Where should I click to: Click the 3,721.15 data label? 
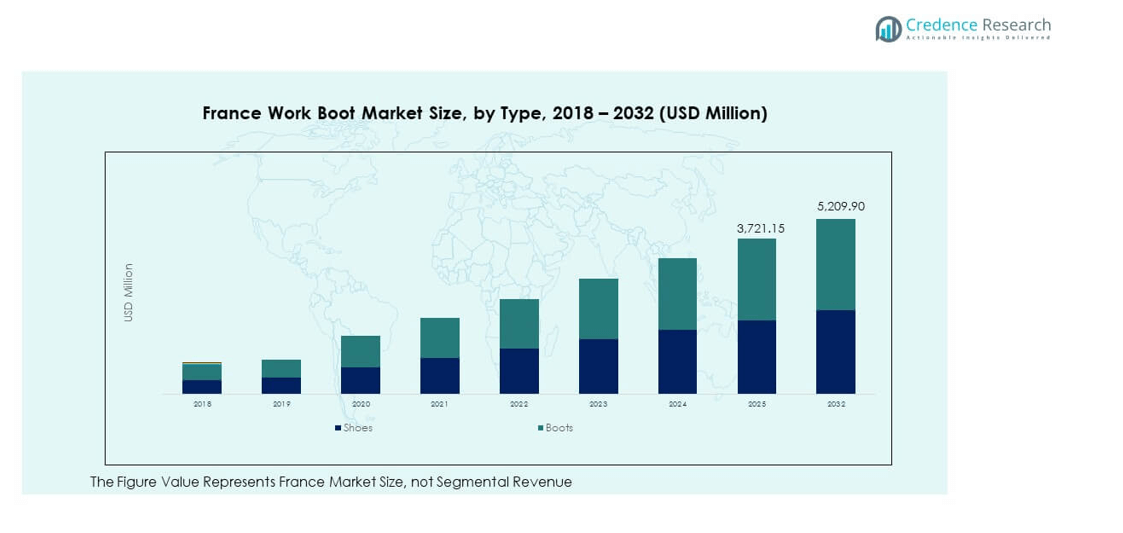[760, 229]
